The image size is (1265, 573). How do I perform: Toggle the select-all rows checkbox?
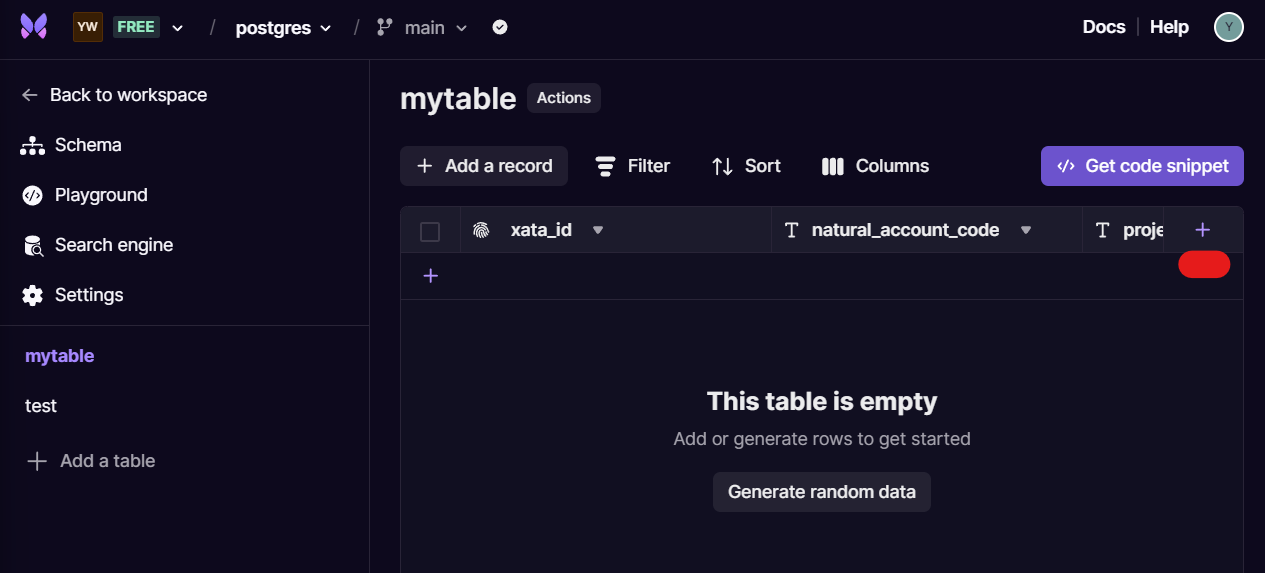tap(430, 232)
